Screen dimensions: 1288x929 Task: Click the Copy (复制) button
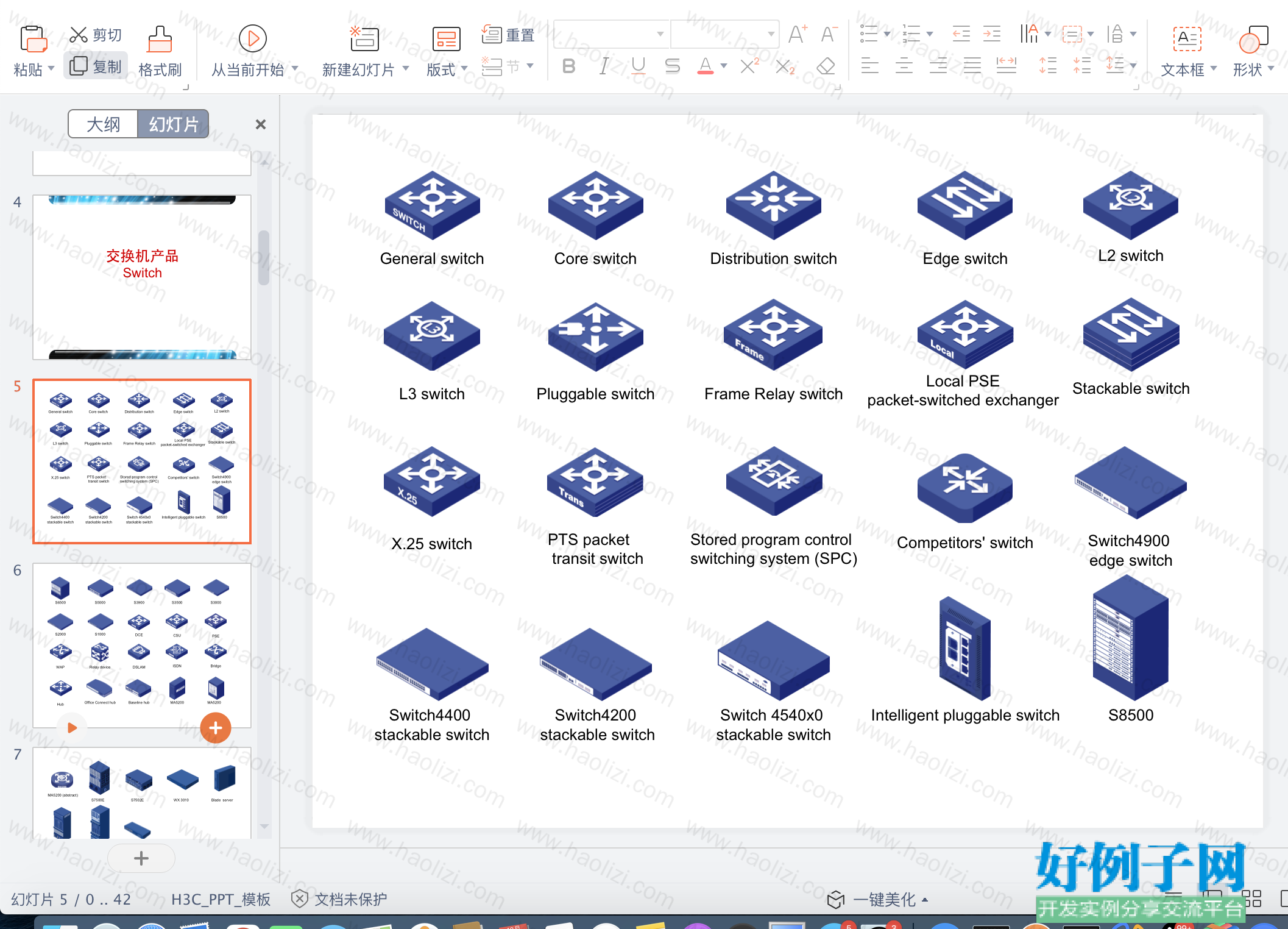(x=96, y=66)
